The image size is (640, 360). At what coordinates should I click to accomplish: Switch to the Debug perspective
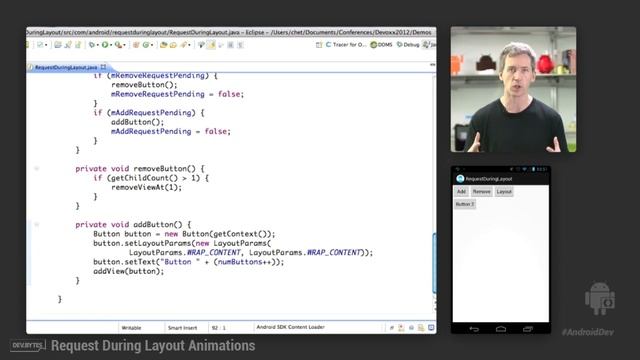point(408,45)
